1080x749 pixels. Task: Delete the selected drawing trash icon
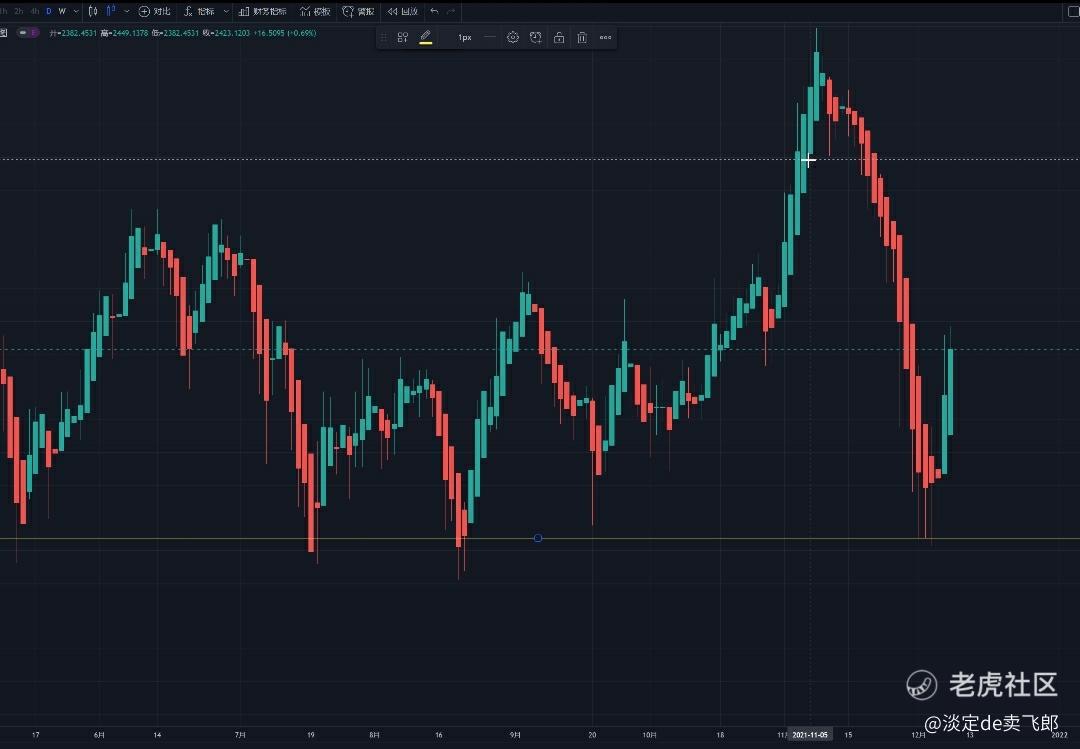(x=582, y=38)
